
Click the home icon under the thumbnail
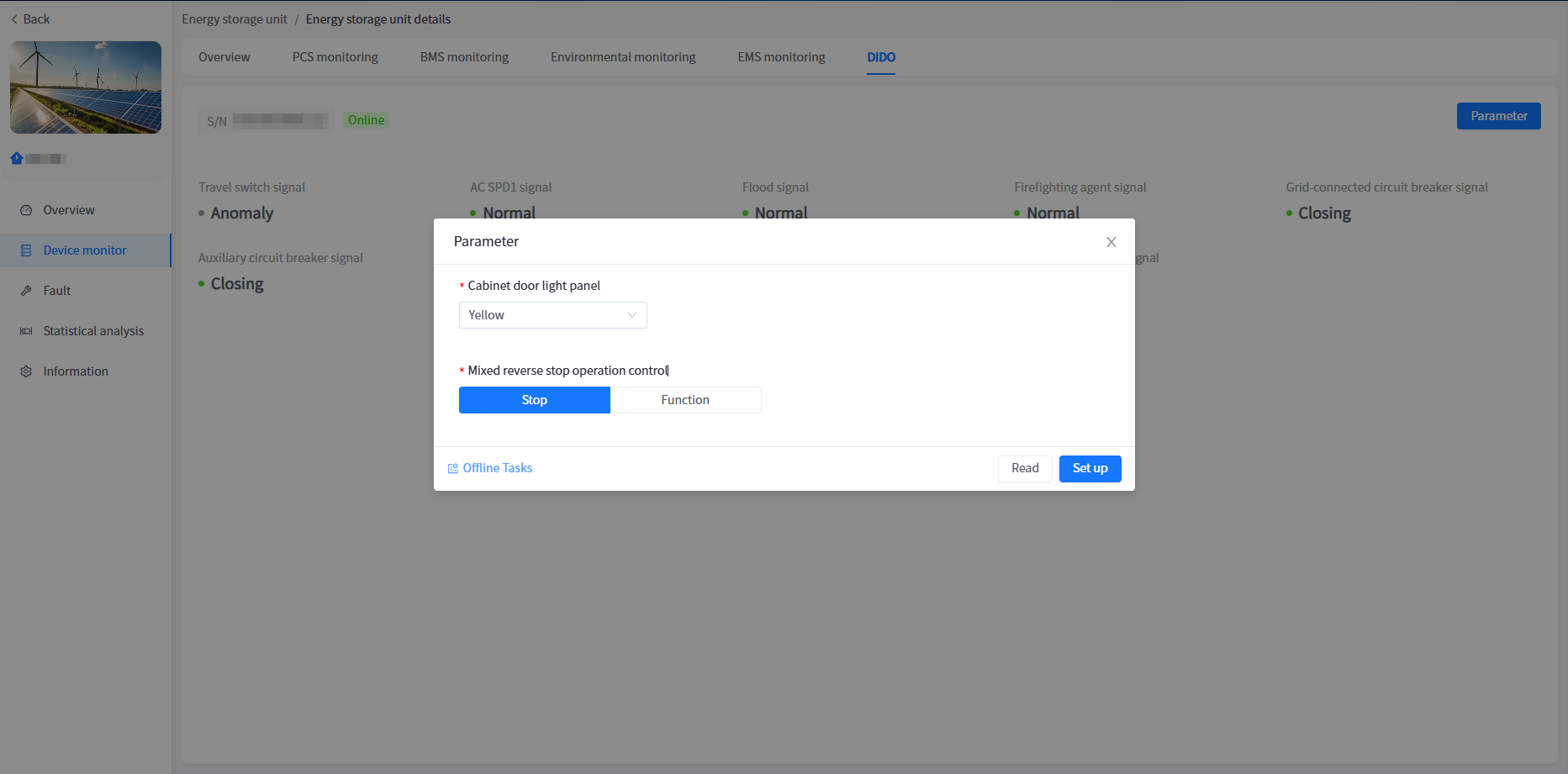click(17, 158)
